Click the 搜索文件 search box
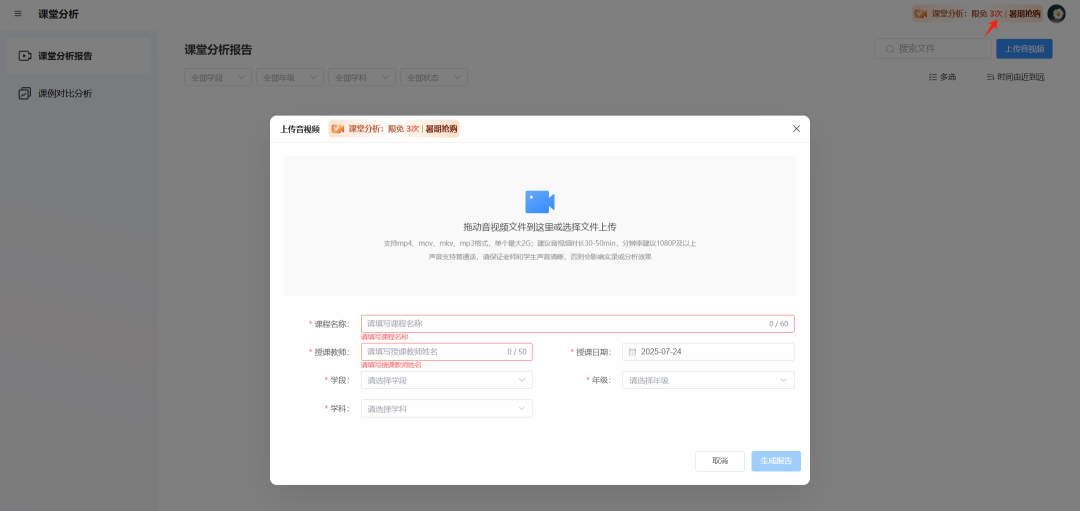1080x511 pixels. coord(933,49)
